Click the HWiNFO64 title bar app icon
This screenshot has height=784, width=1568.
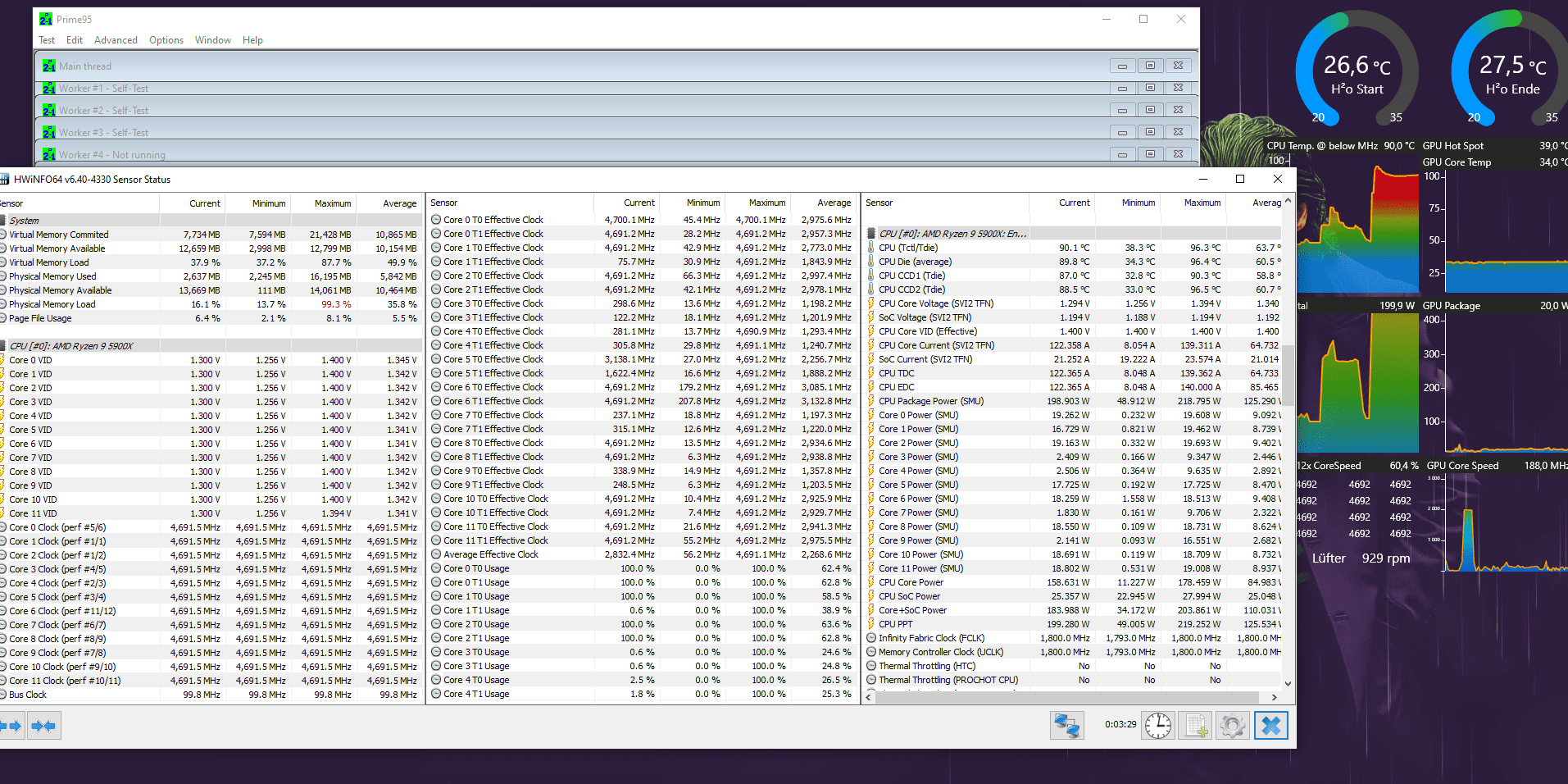click(4, 179)
